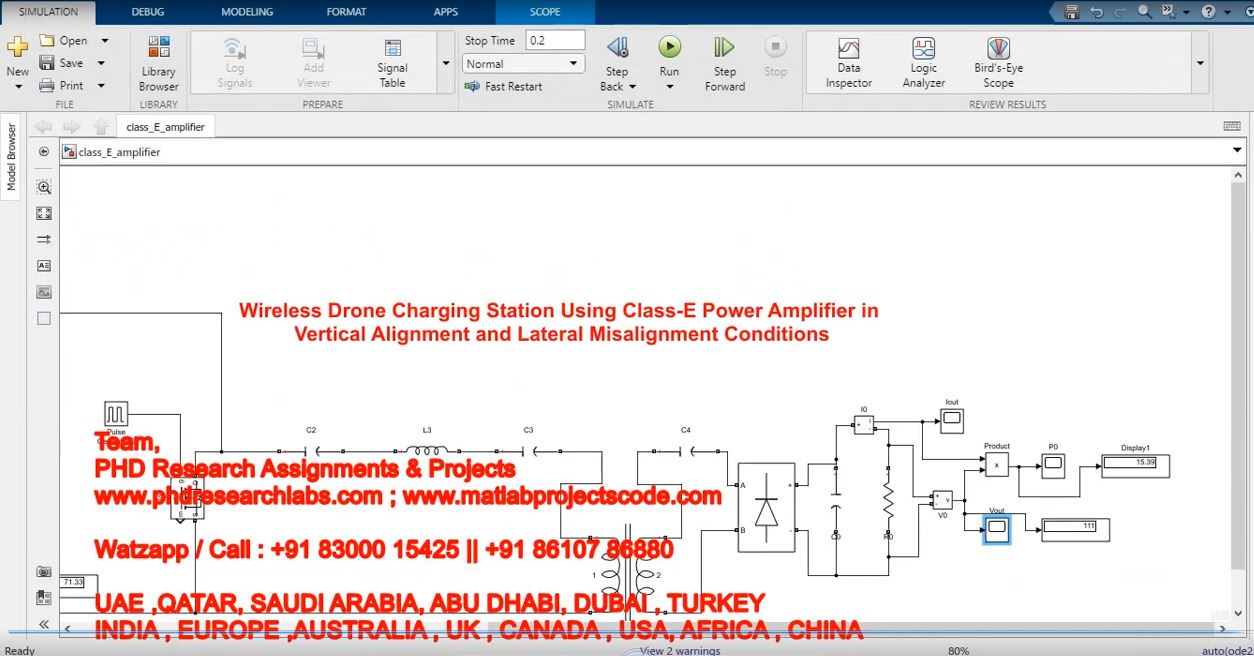
Task: Switch to the FORMAT tab
Action: click(x=346, y=12)
